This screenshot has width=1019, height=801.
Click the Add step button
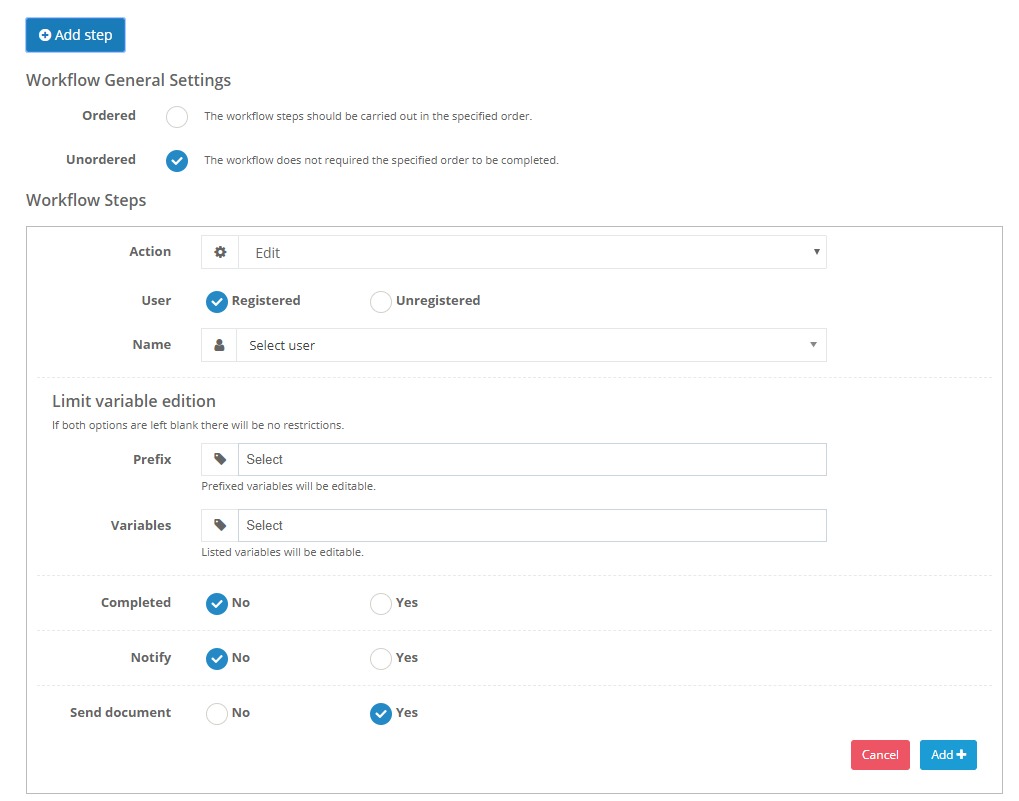(x=75, y=35)
